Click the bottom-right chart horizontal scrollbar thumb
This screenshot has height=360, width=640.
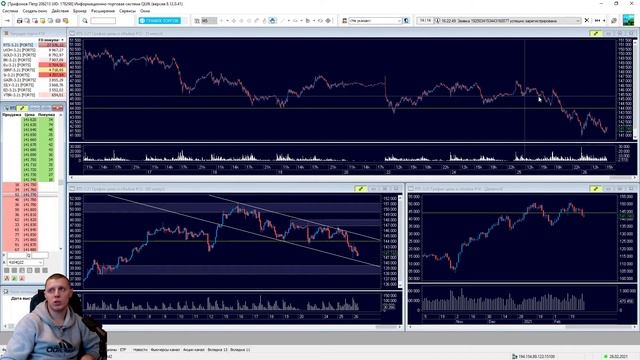pyautogui.click(x=598, y=327)
